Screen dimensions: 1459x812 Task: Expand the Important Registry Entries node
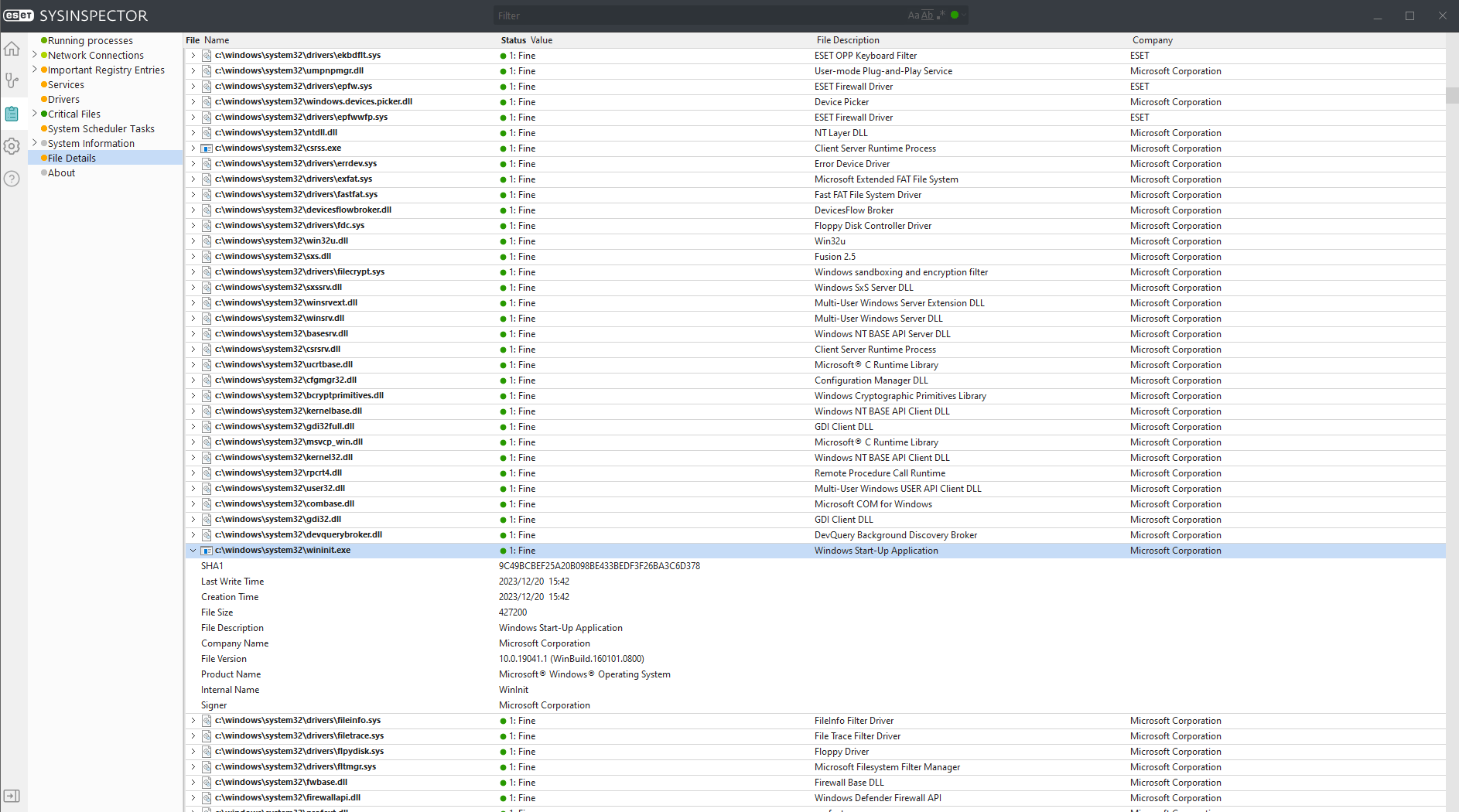tap(35, 70)
